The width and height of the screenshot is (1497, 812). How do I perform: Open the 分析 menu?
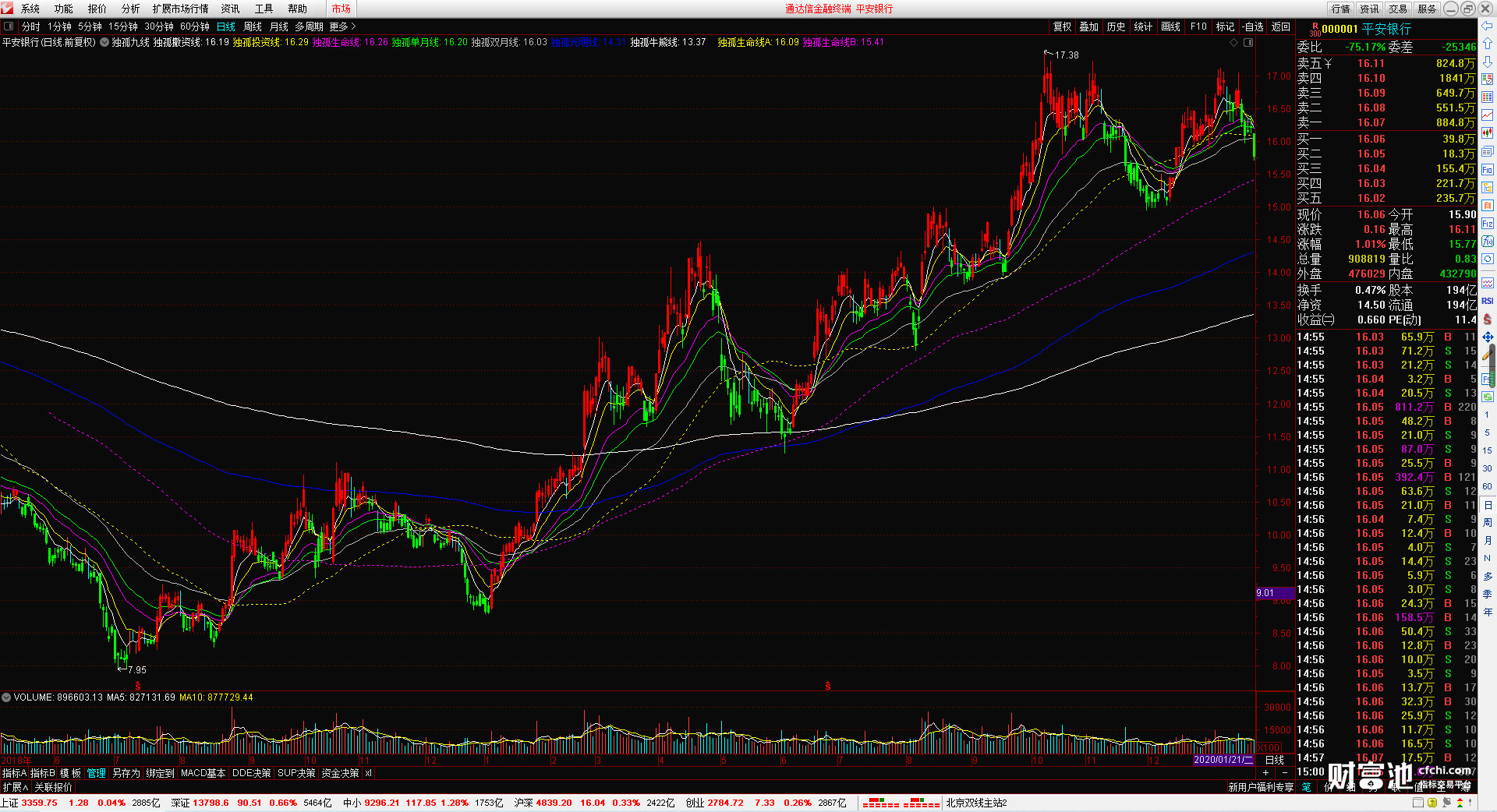[130, 9]
